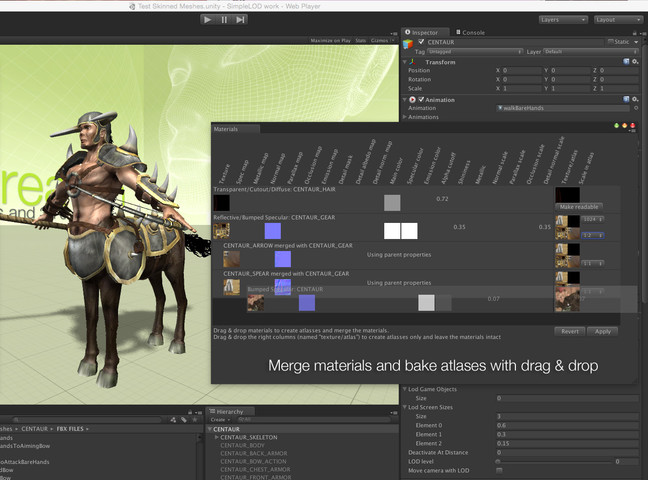This screenshot has height=480, width=648.
Task: Switch to the Hierarchy tab
Action: 230,411
